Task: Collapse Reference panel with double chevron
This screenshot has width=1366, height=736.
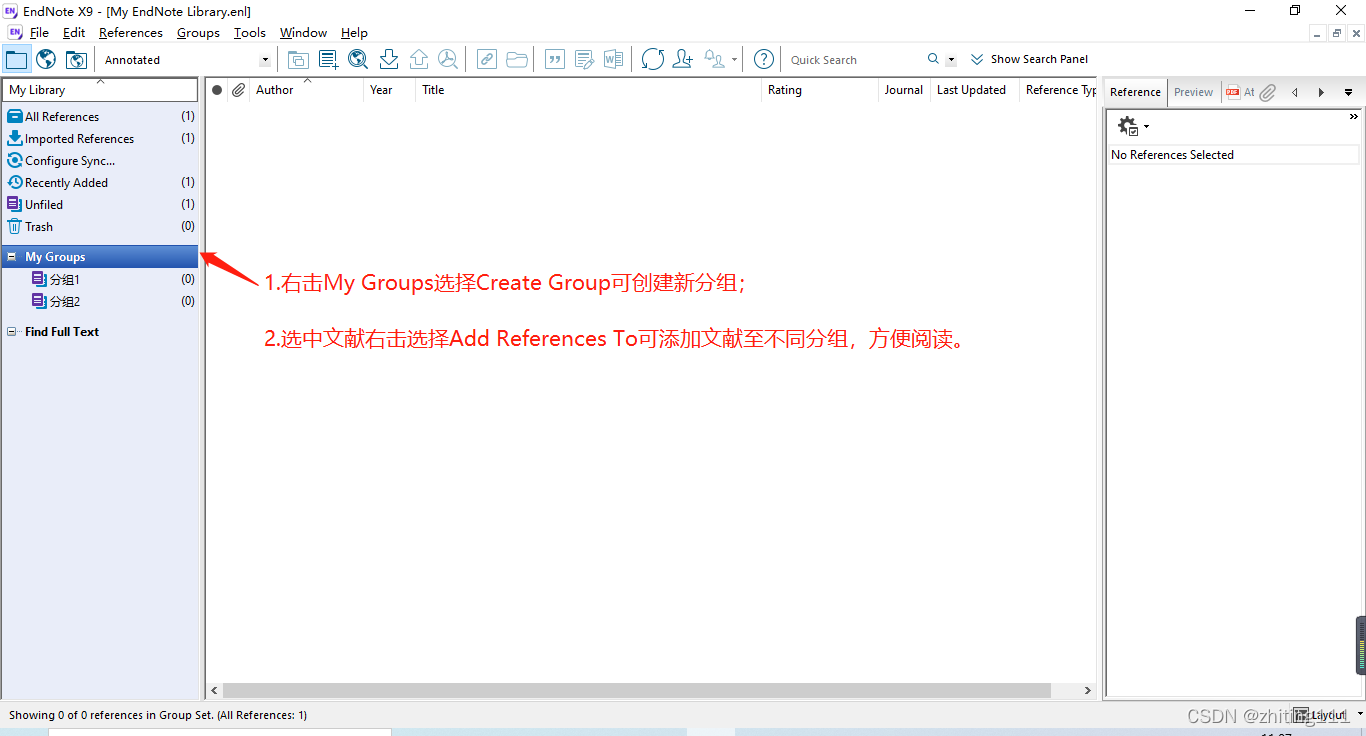Action: [x=1354, y=117]
